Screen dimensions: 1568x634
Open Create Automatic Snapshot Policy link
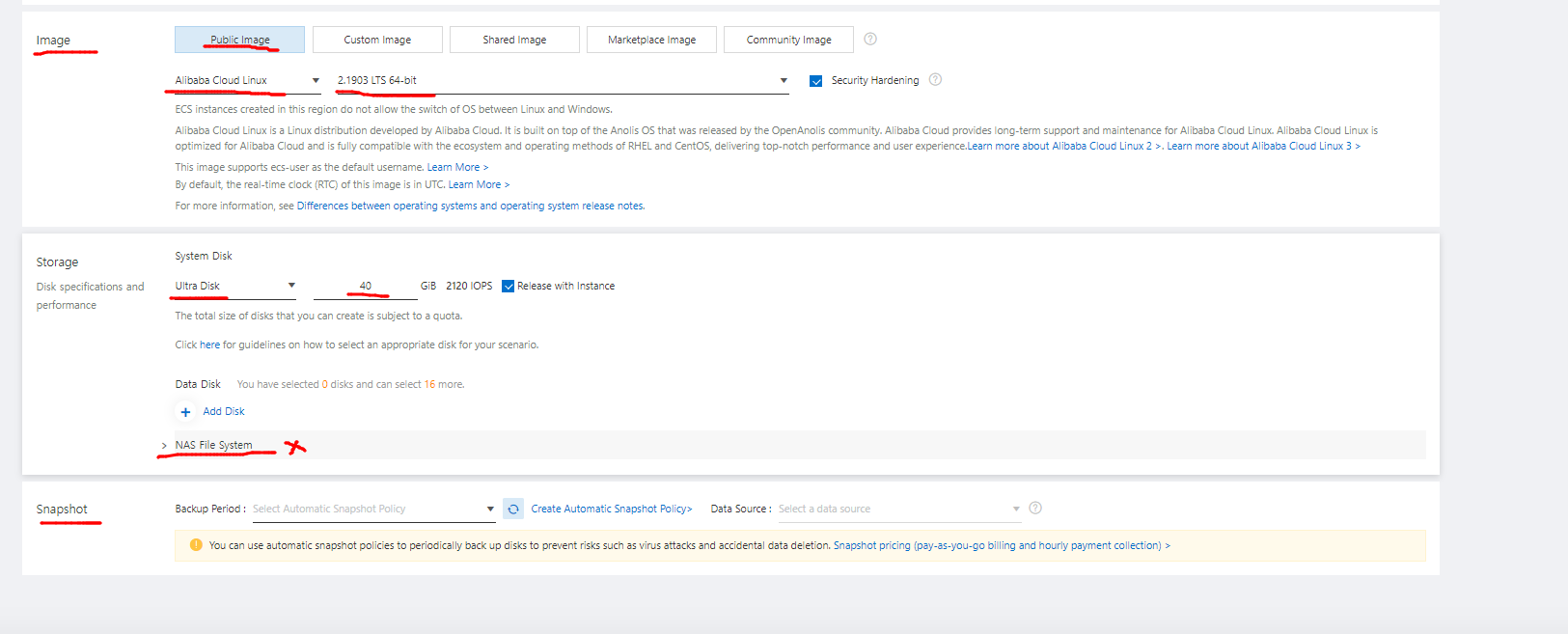point(612,509)
